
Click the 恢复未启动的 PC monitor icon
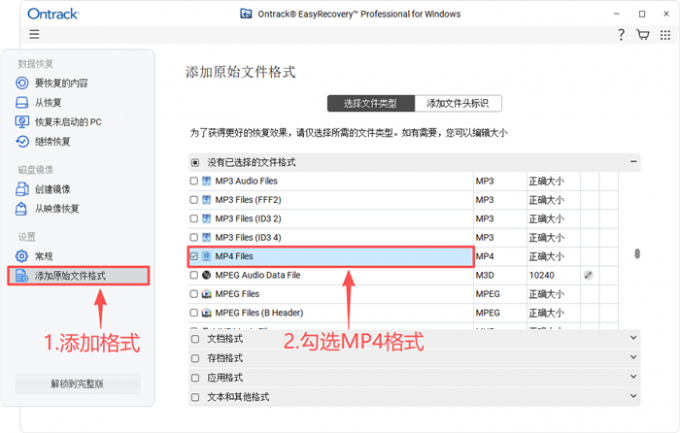coord(22,122)
